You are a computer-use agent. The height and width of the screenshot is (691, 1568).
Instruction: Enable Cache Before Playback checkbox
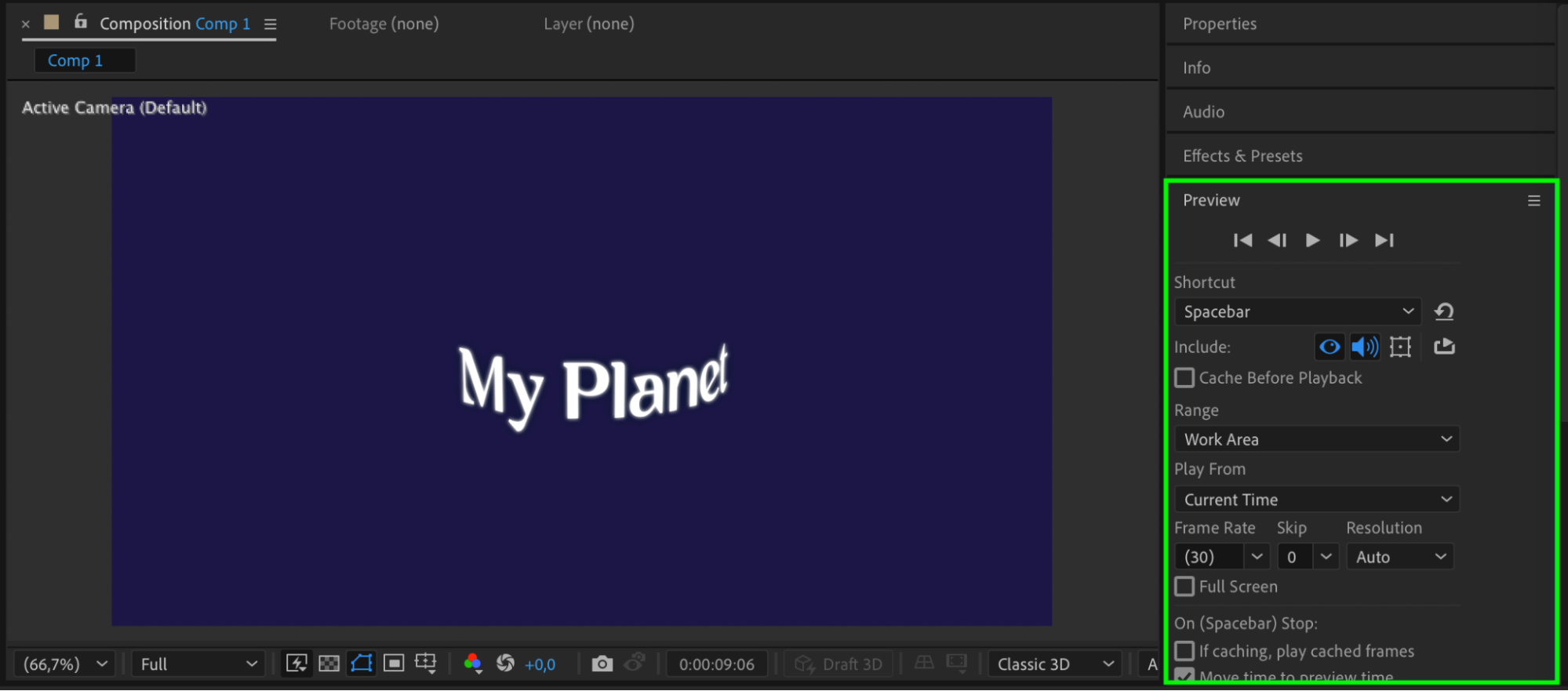point(1184,378)
